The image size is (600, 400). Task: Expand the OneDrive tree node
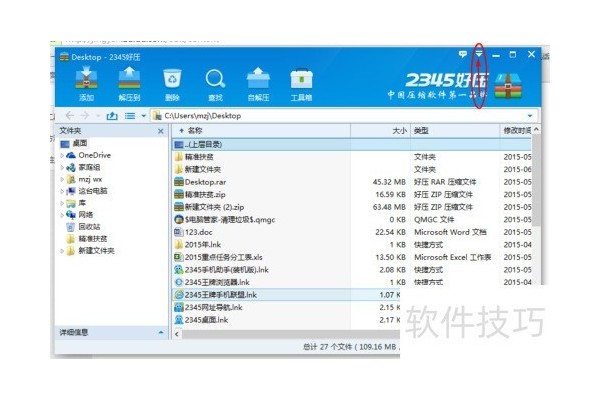[62, 155]
